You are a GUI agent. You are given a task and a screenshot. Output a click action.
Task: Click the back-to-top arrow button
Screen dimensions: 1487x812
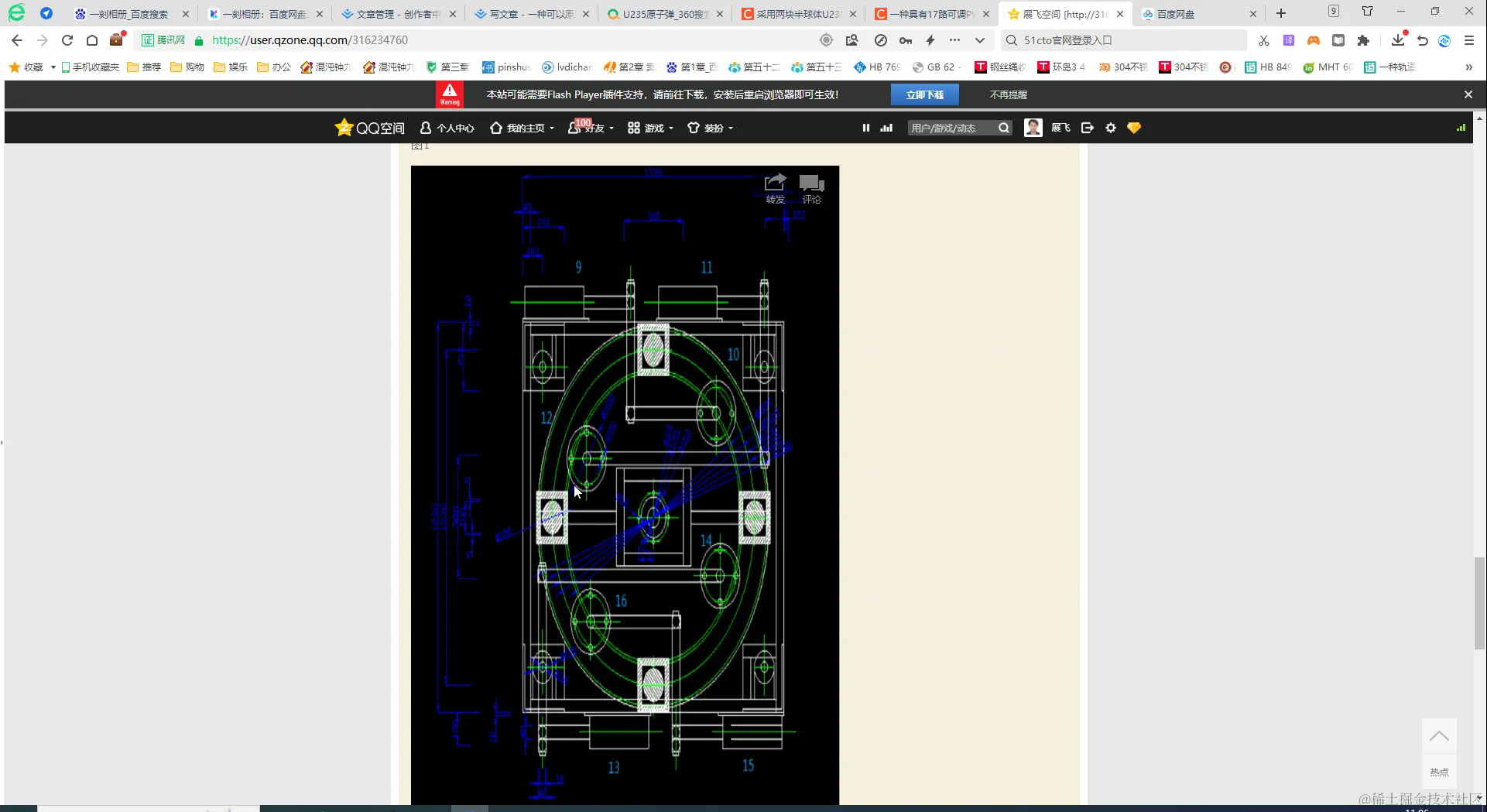1439,736
